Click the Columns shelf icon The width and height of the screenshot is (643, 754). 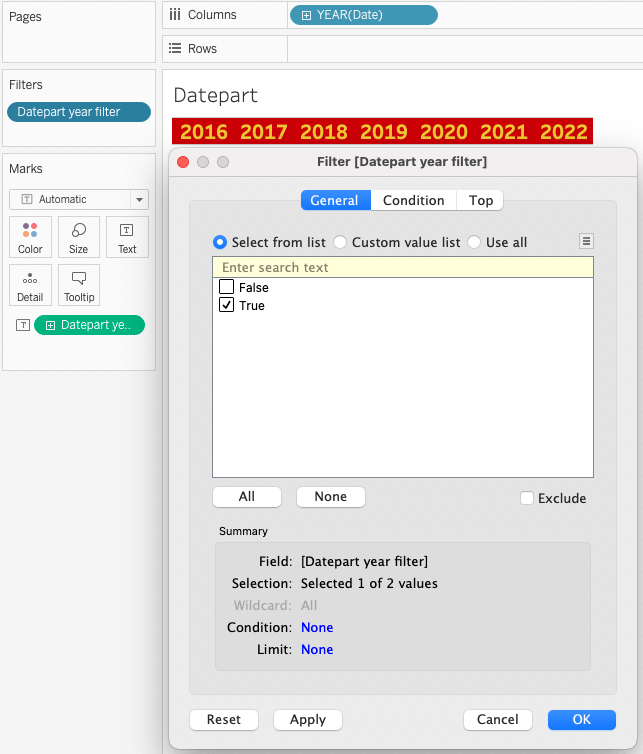tap(175, 15)
